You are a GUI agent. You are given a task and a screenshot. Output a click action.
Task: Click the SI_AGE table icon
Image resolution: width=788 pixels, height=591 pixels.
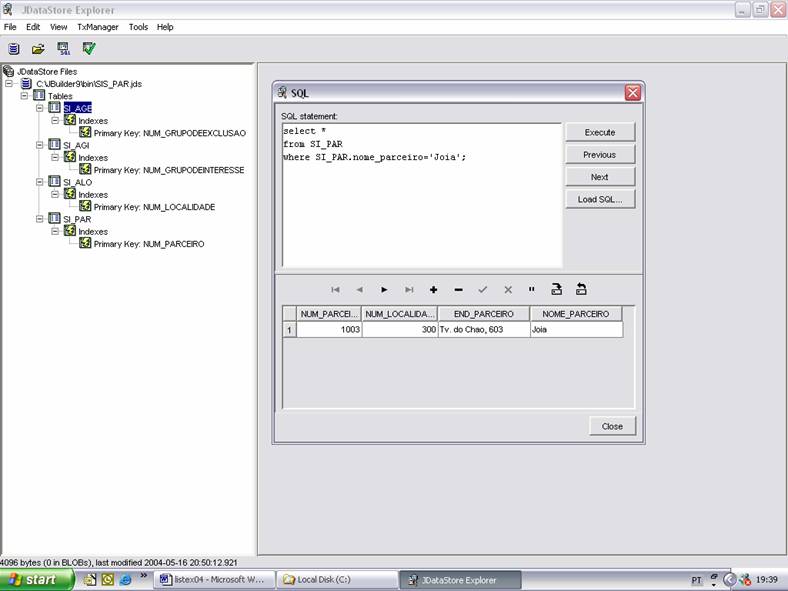[x=54, y=108]
